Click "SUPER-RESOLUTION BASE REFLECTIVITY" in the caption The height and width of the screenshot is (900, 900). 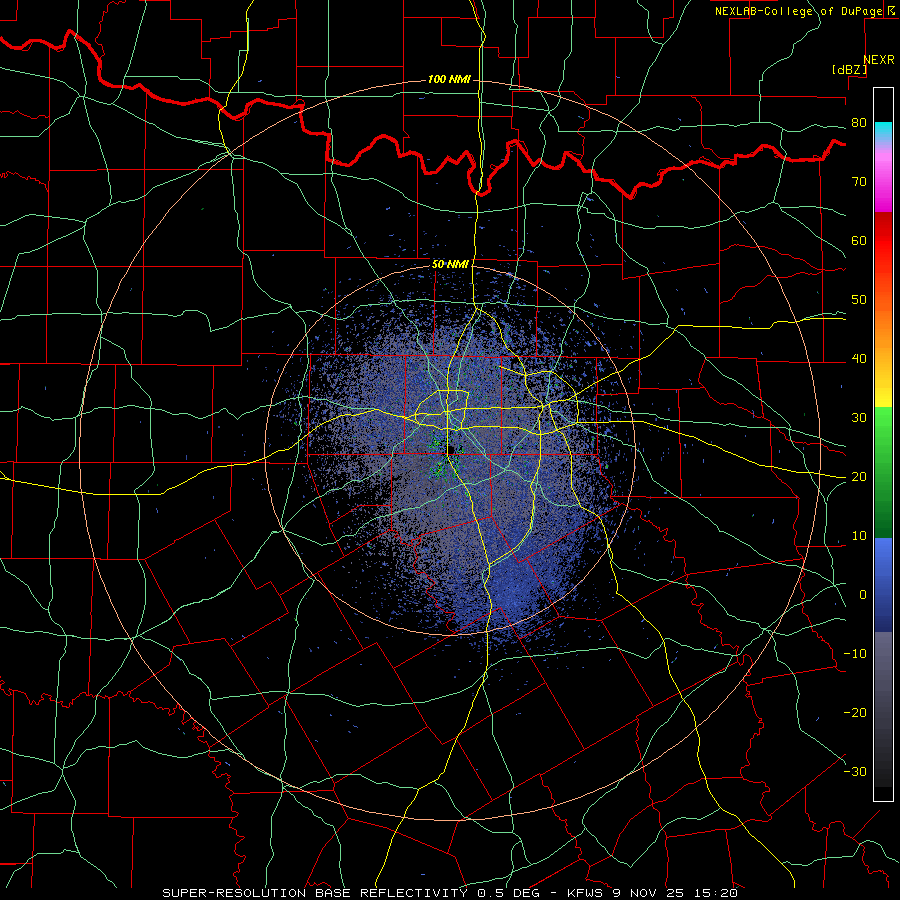[315, 893]
